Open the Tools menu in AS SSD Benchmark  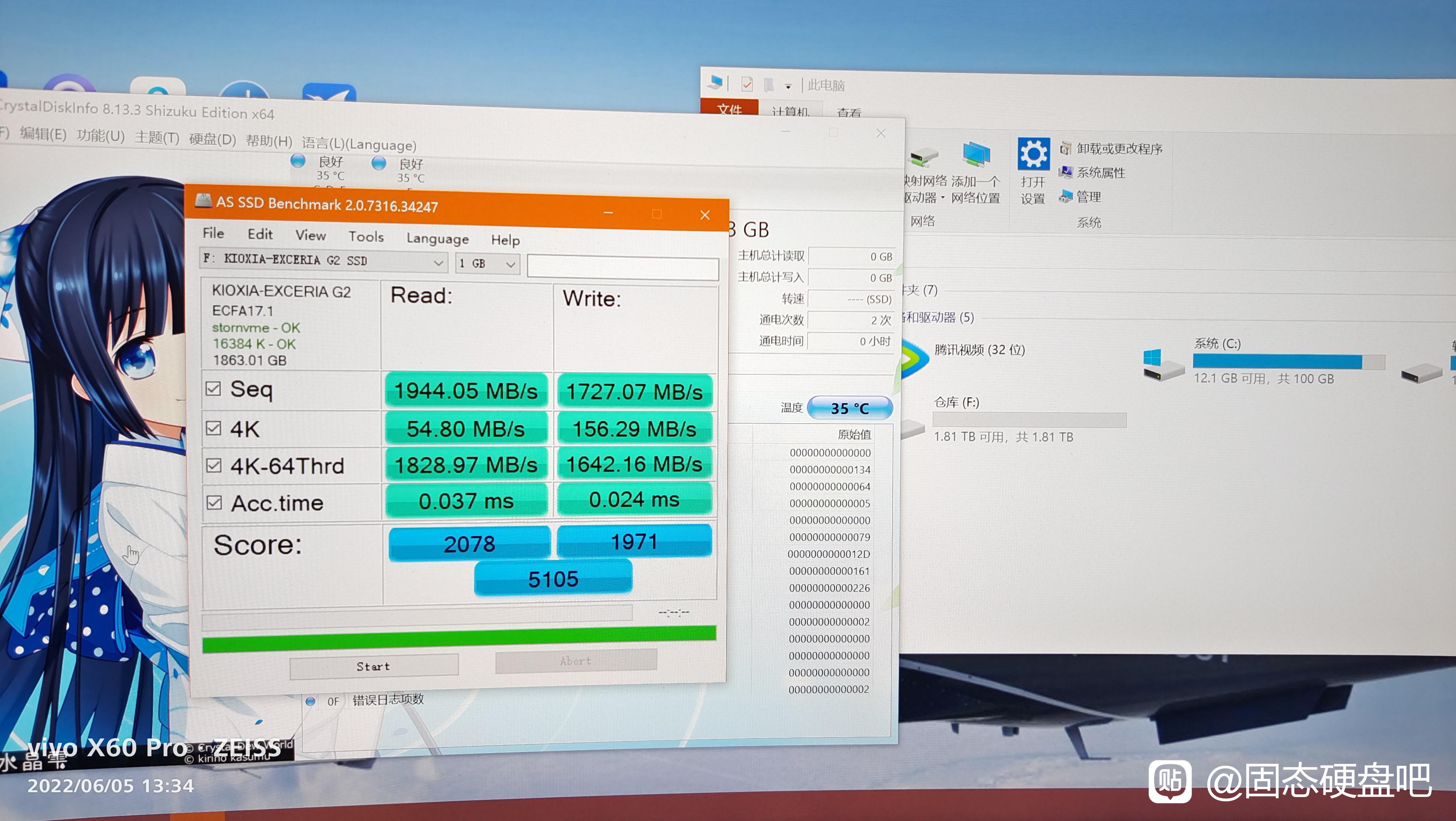[x=366, y=236]
